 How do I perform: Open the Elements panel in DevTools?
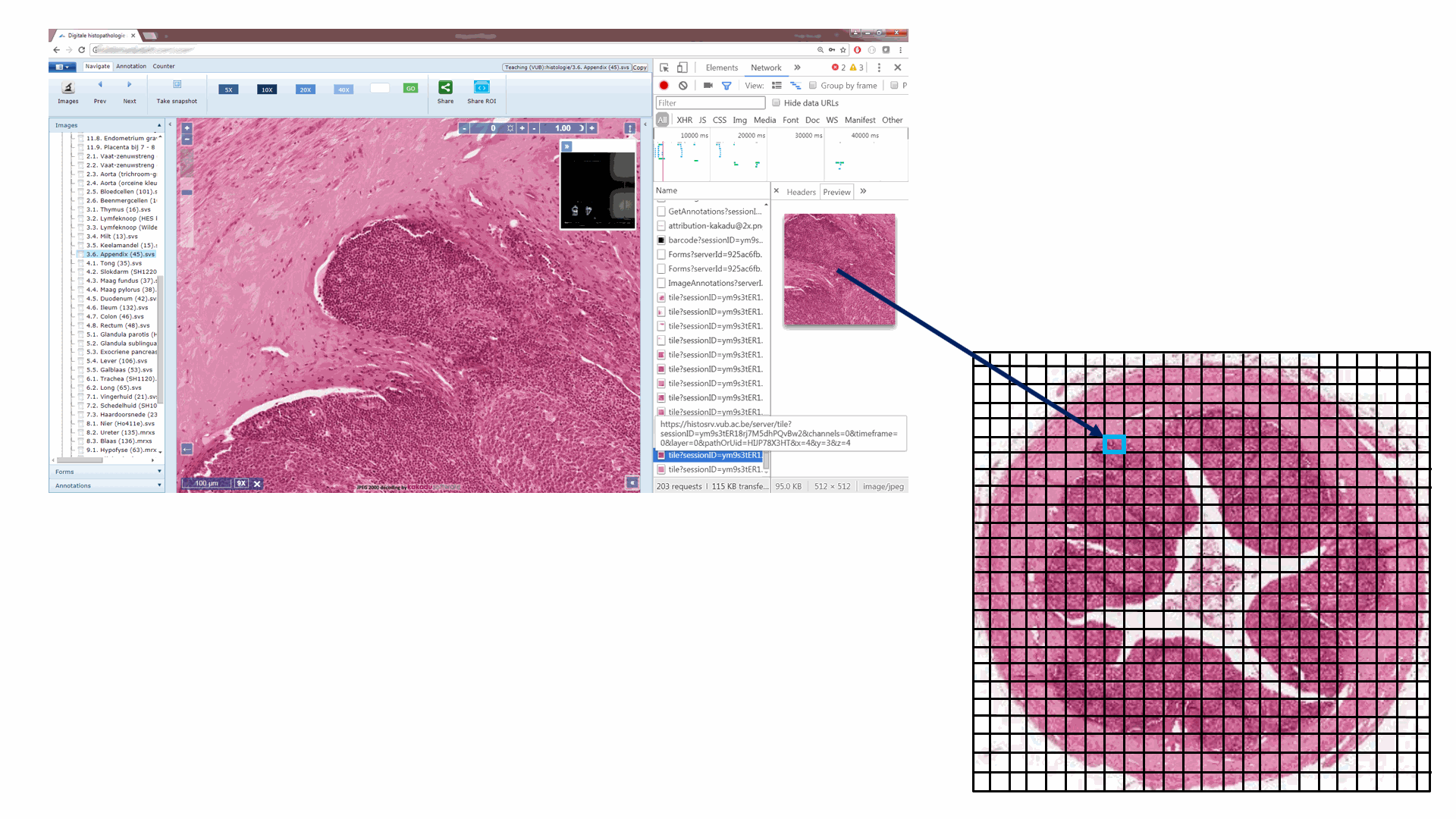click(721, 67)
